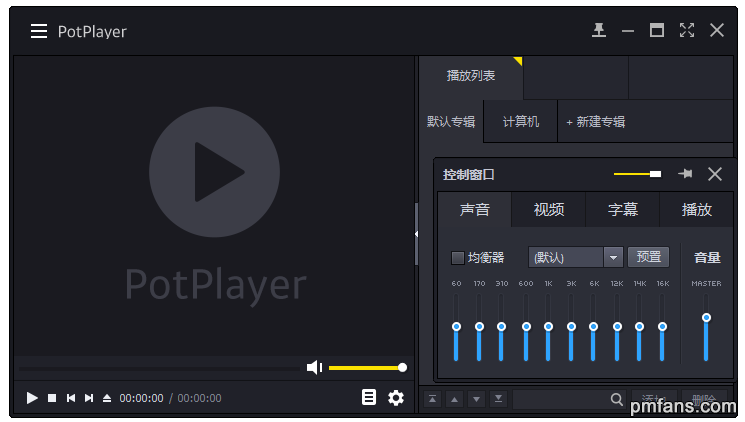Adjust the 60 Hz equalizer slider
The height and width of the screenshot is (422, 745).
tap(456, 327)
